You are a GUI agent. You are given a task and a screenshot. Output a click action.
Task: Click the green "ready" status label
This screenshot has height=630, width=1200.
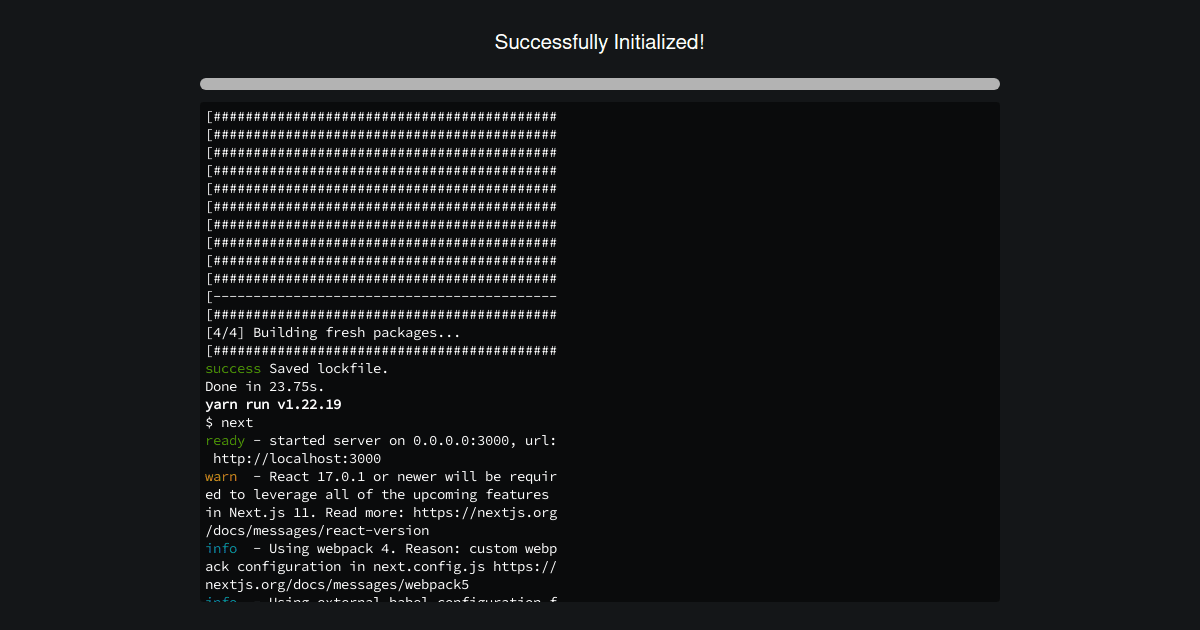tap(224, 441)
